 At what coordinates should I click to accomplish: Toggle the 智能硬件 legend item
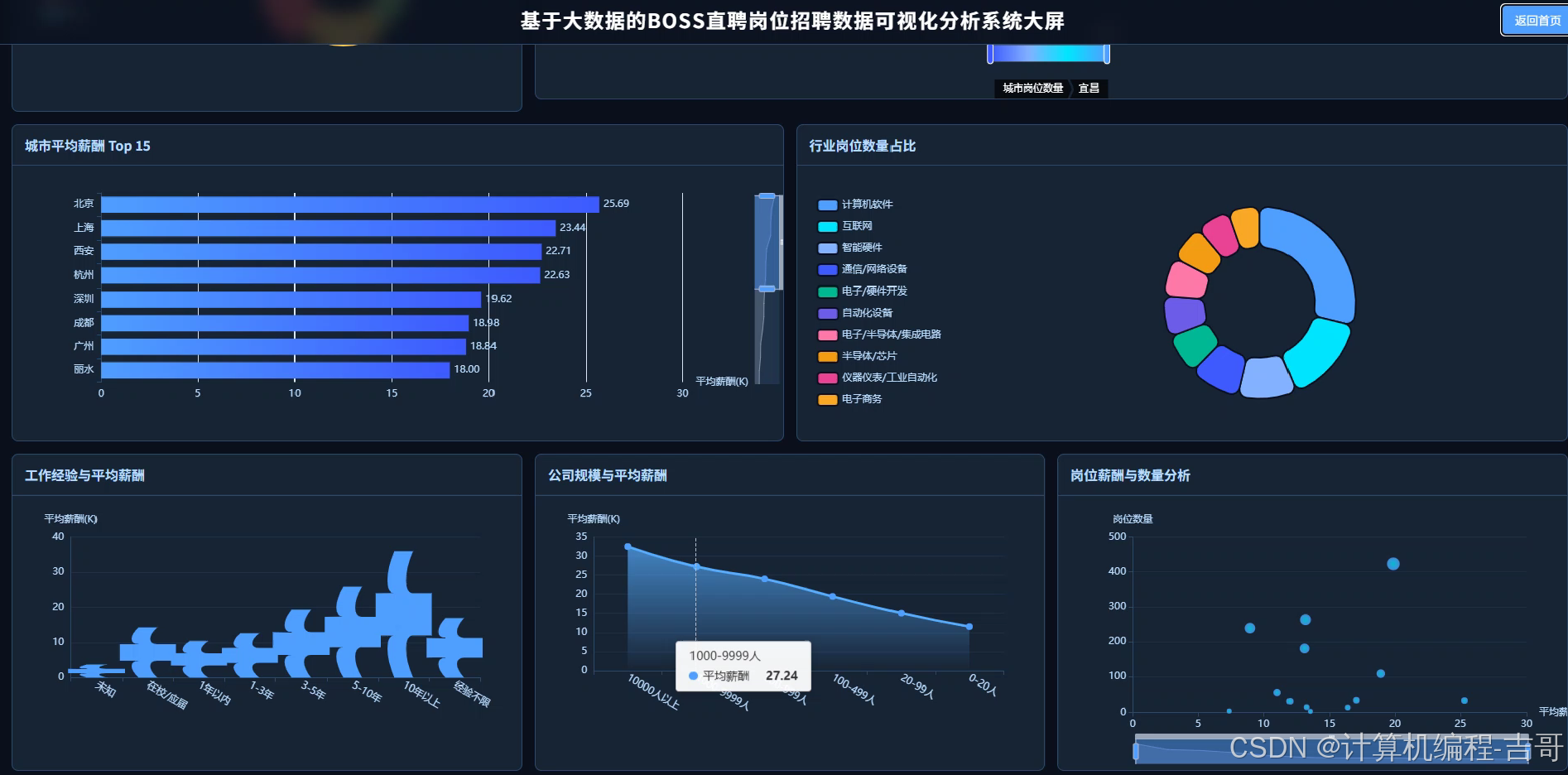point(850,248)
